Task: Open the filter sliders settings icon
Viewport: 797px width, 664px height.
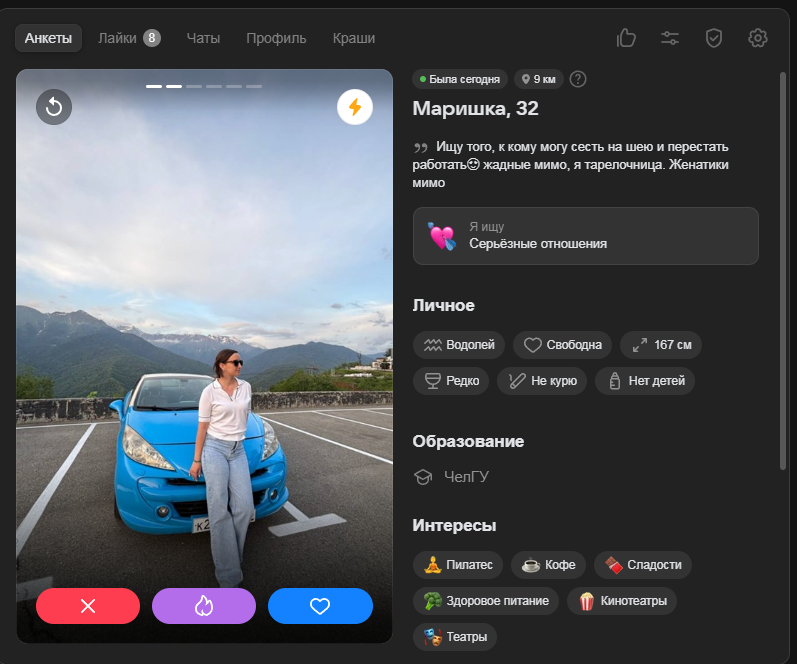Action: 670,38
